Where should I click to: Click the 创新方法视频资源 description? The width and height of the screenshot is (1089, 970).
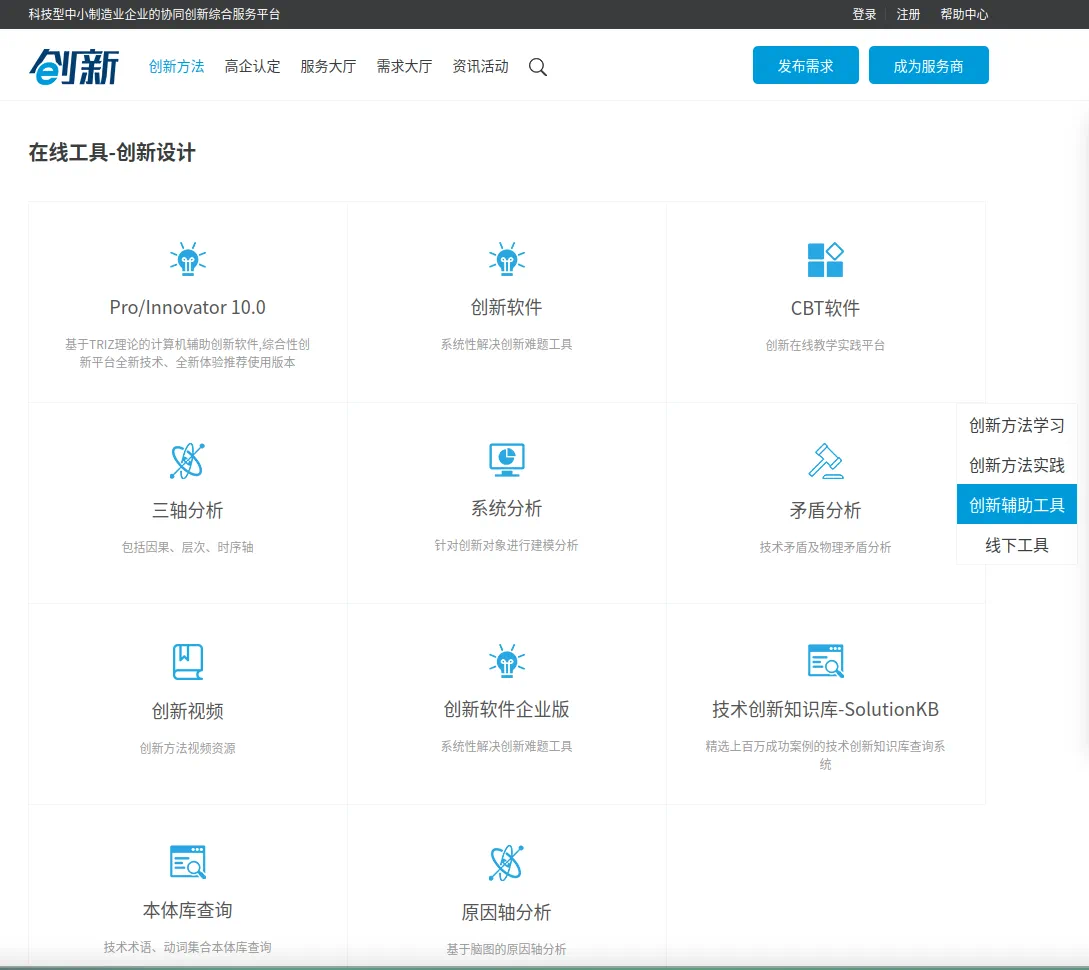pyautogui.click(x=188, y=748)
